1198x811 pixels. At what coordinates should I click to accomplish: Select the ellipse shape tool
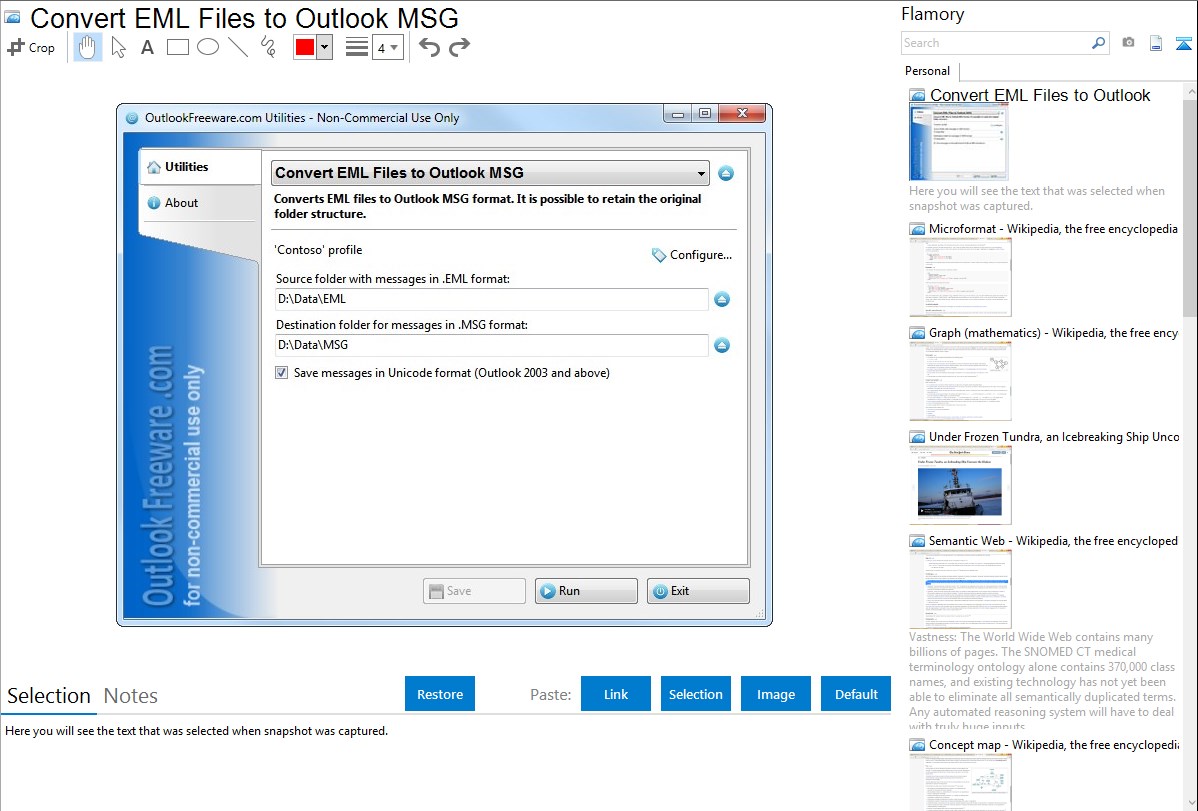click(208, 47)
